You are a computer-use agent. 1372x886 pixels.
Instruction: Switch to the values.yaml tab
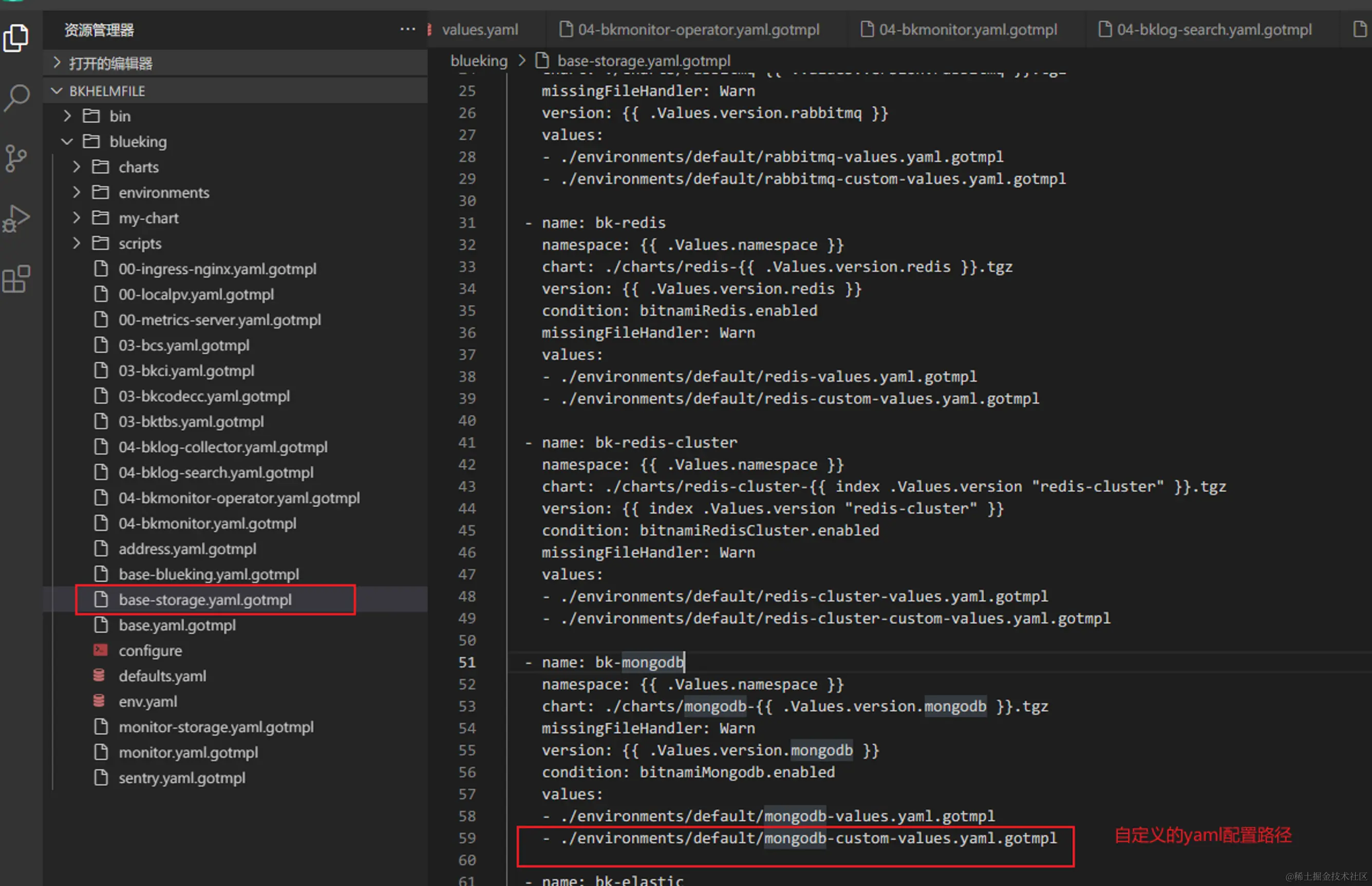[480, 29]
